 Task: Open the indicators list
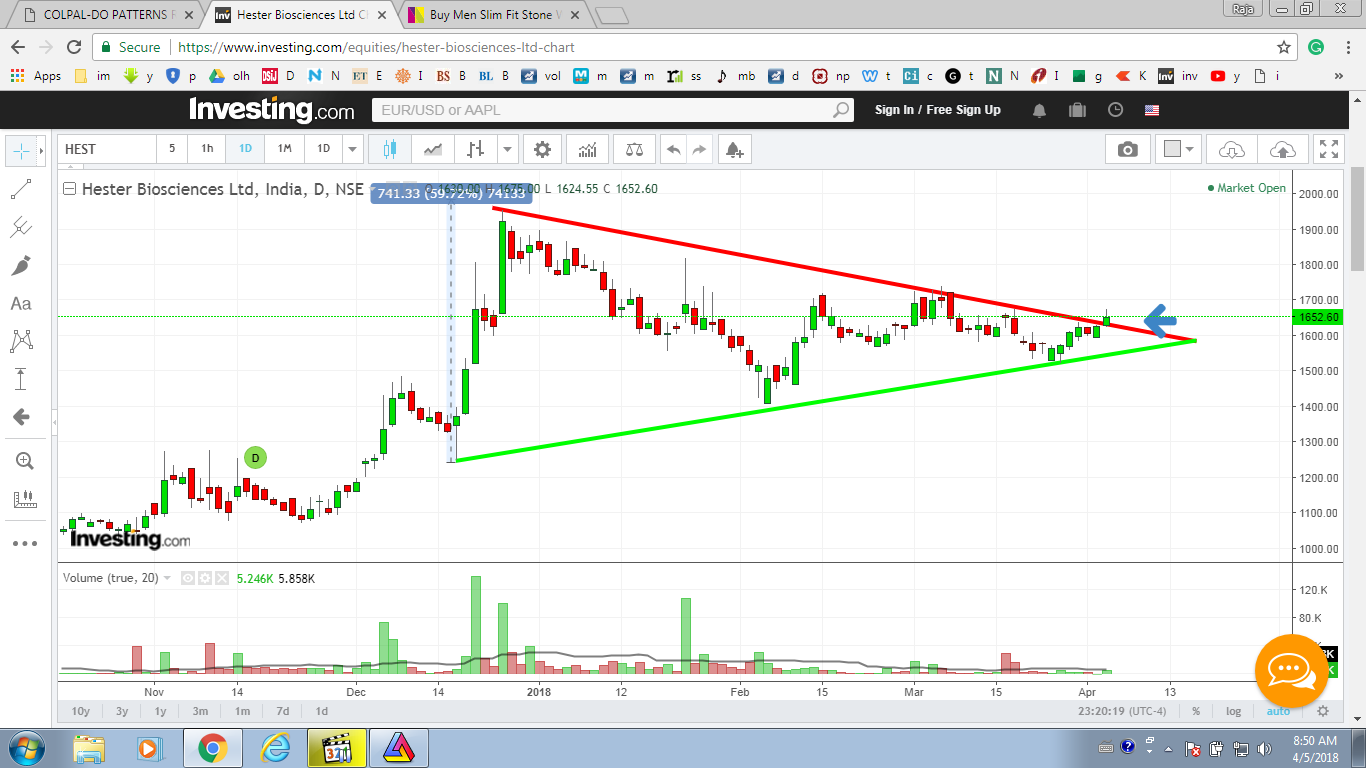point(587,149)
